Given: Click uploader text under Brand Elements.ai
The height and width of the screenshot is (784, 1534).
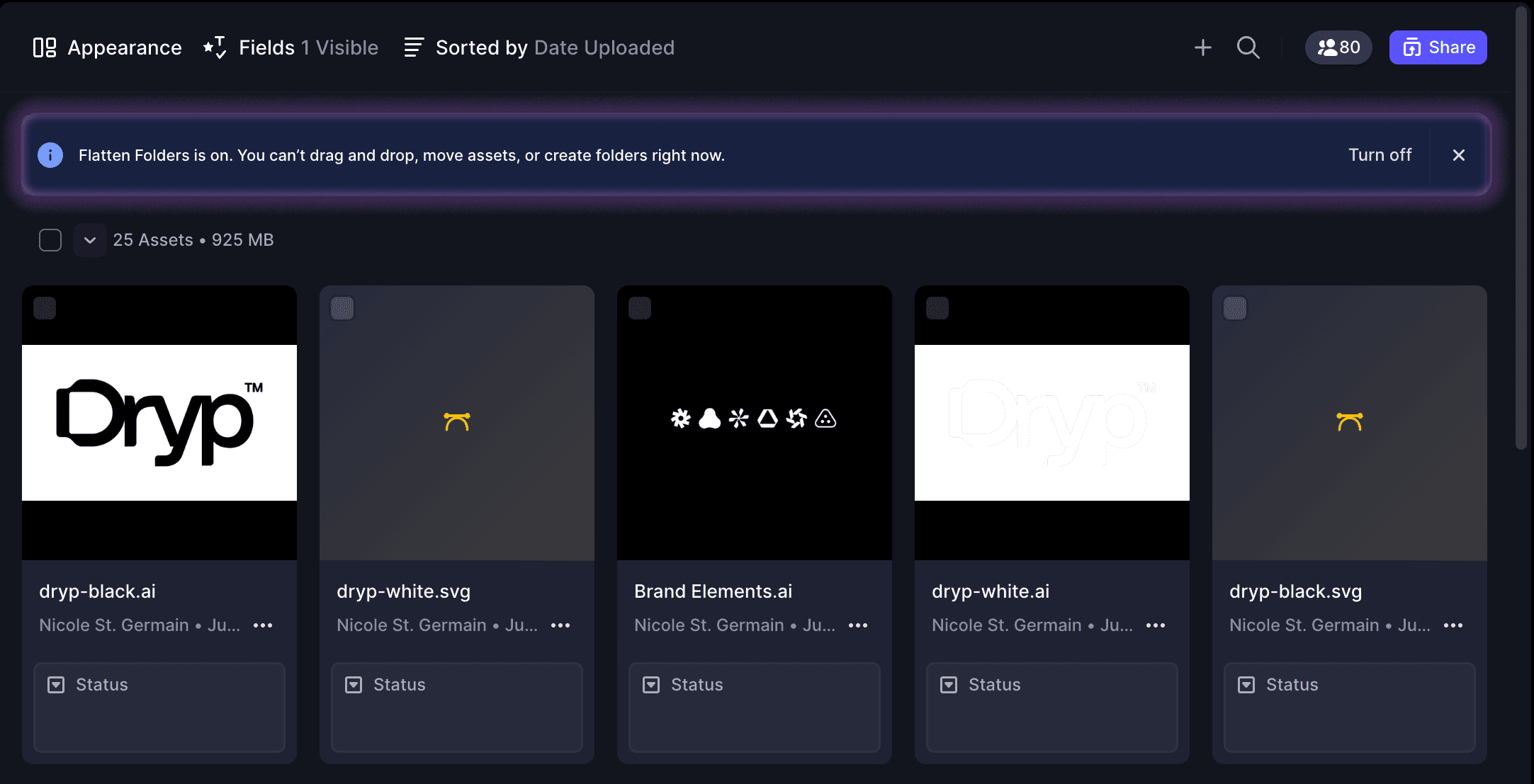Looking at the screenshot, I should click(x=735, y=625).
